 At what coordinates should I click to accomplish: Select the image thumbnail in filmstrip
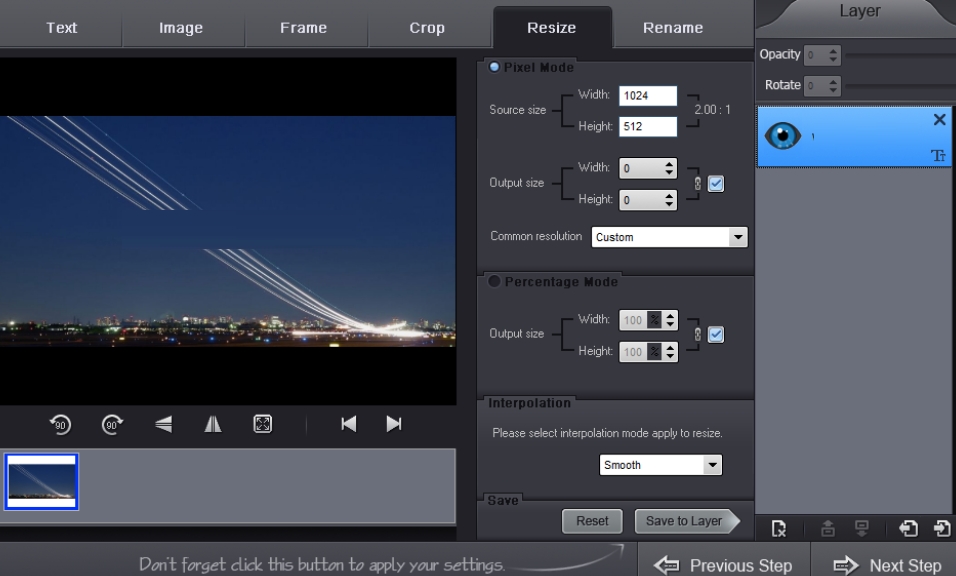[41, 482]
